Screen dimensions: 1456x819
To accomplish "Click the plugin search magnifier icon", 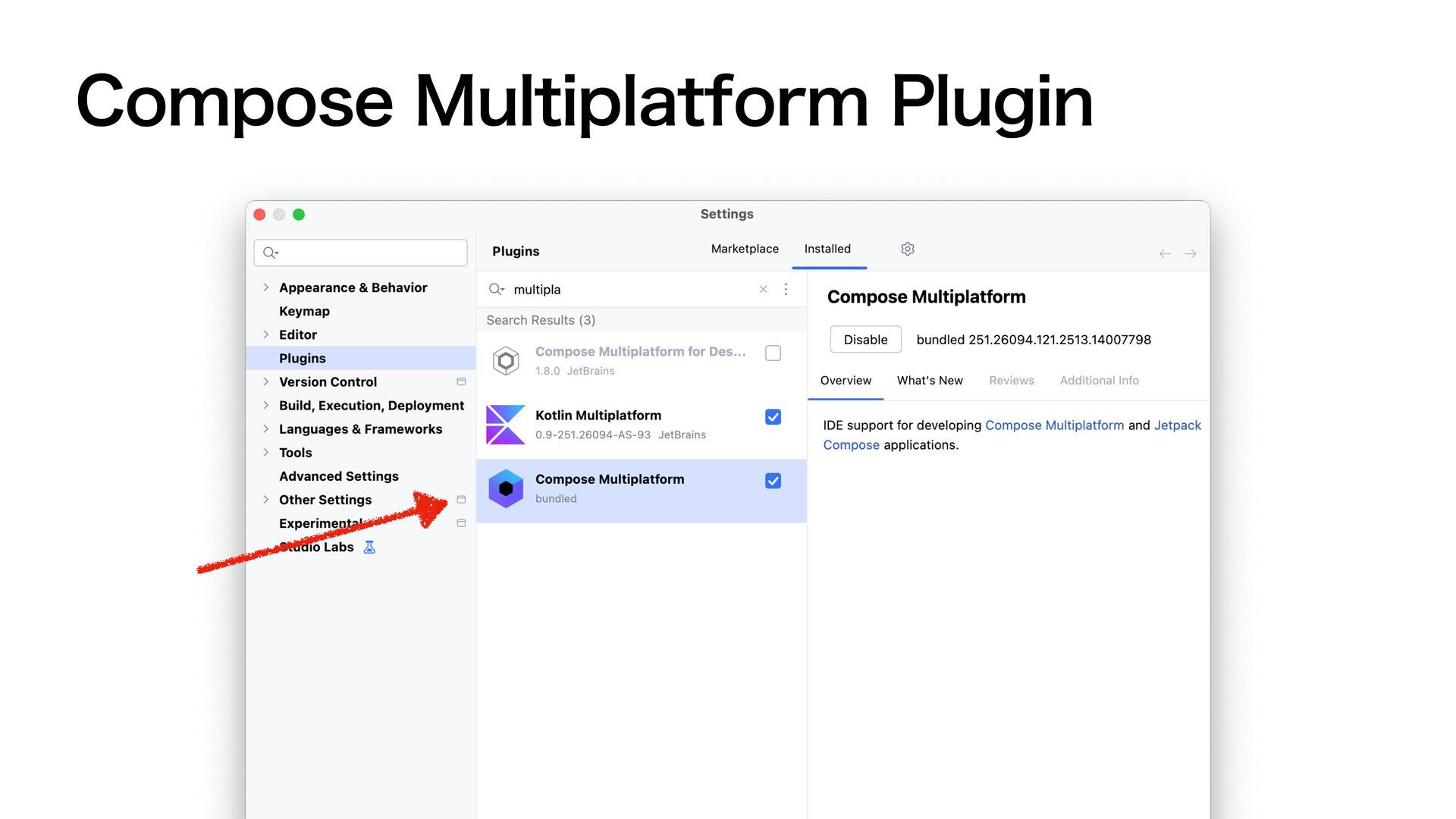I will (497, 289).
